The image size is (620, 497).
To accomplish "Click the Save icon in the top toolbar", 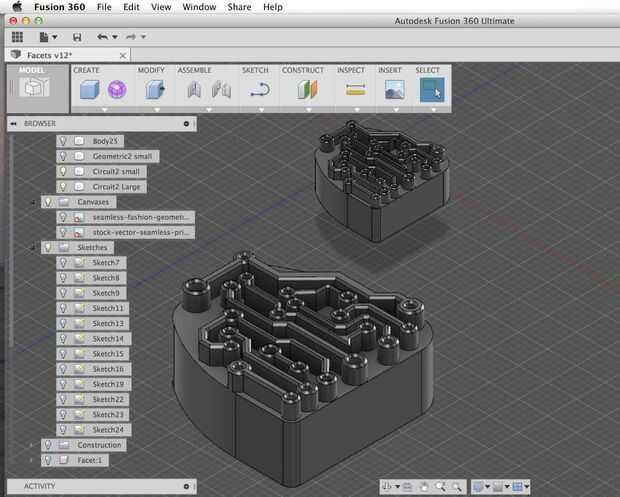I will point(77,37).
